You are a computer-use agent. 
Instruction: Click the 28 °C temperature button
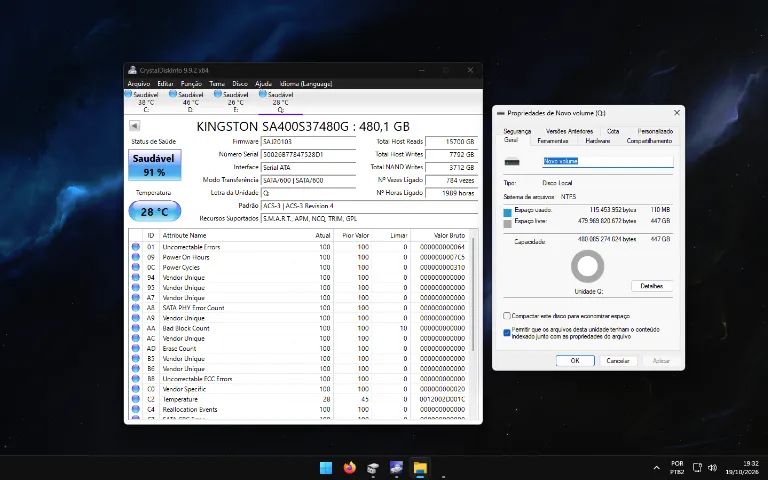point(155,212)
